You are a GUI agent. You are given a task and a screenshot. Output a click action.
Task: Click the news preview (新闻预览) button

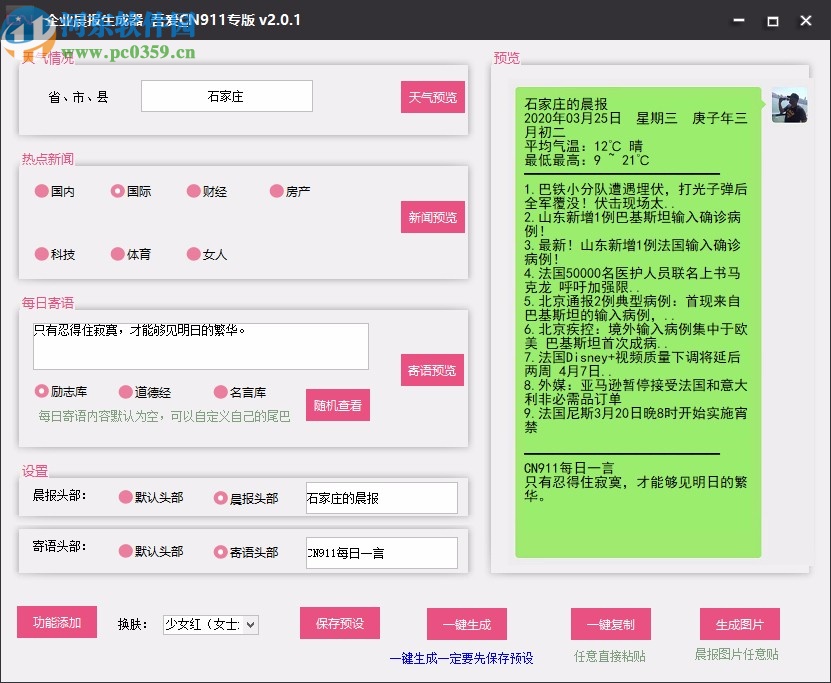point(432,217)
